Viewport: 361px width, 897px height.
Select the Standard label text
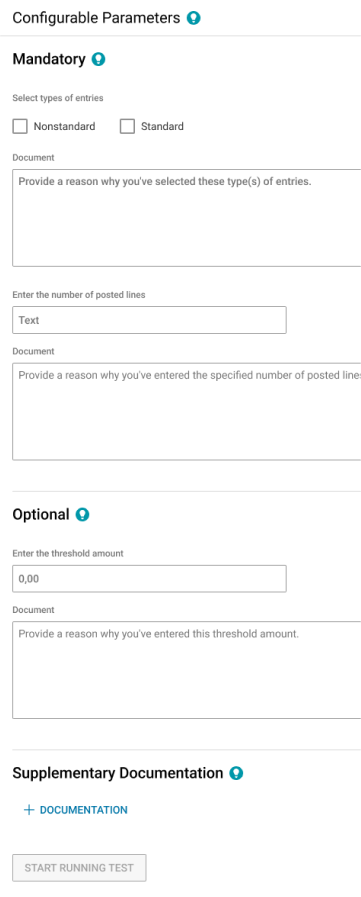(162, 126)
